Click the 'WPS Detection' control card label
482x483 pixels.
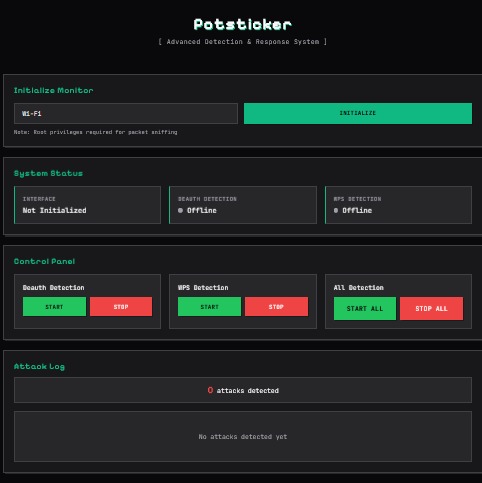coord(203,288)
